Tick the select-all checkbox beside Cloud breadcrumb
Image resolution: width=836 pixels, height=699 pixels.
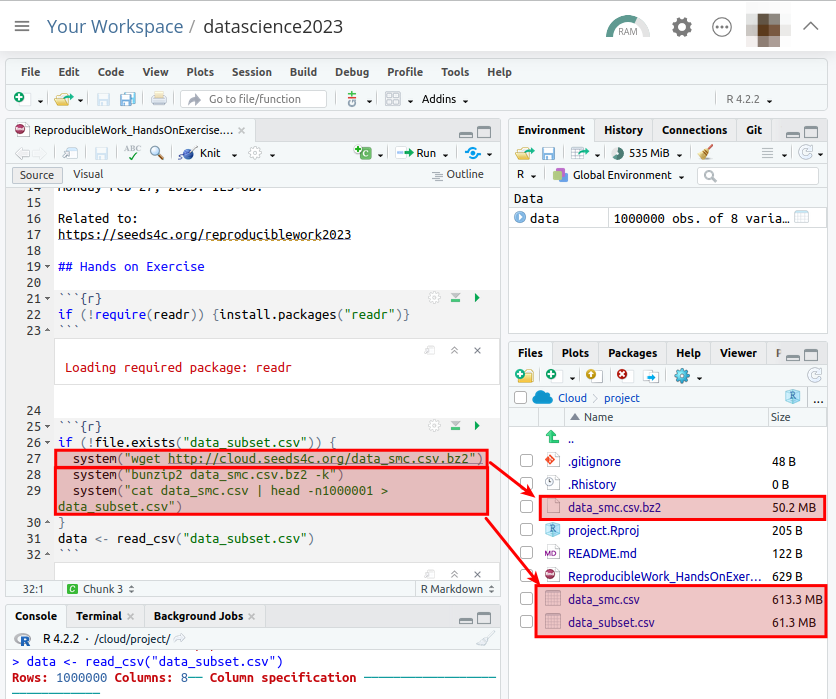[520, 398]
